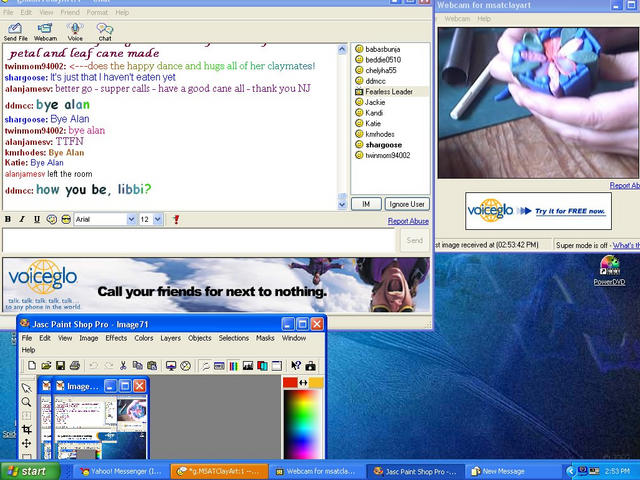Open the audibles sunglasses face icon

tap(66, 220)
